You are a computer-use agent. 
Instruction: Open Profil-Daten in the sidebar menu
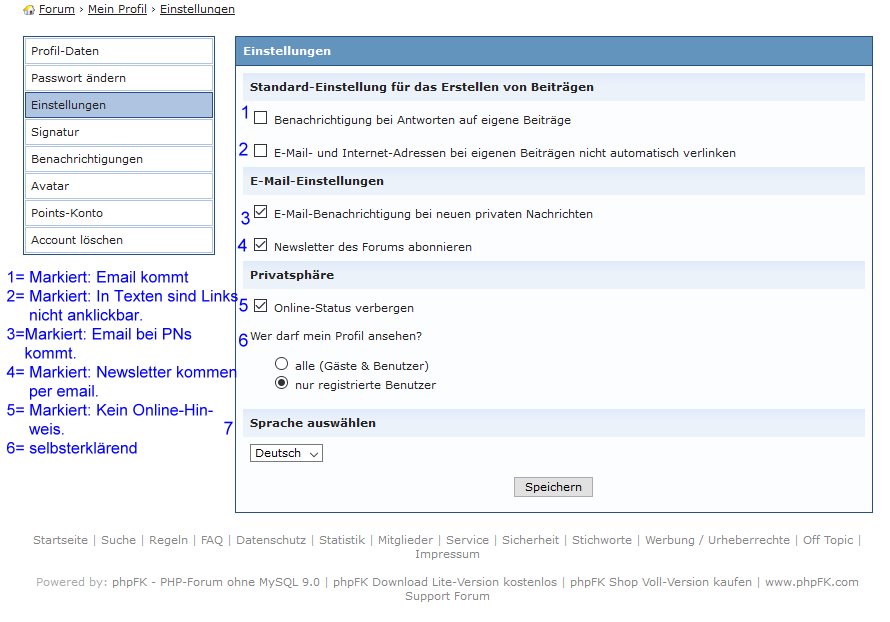pos(118,51)
